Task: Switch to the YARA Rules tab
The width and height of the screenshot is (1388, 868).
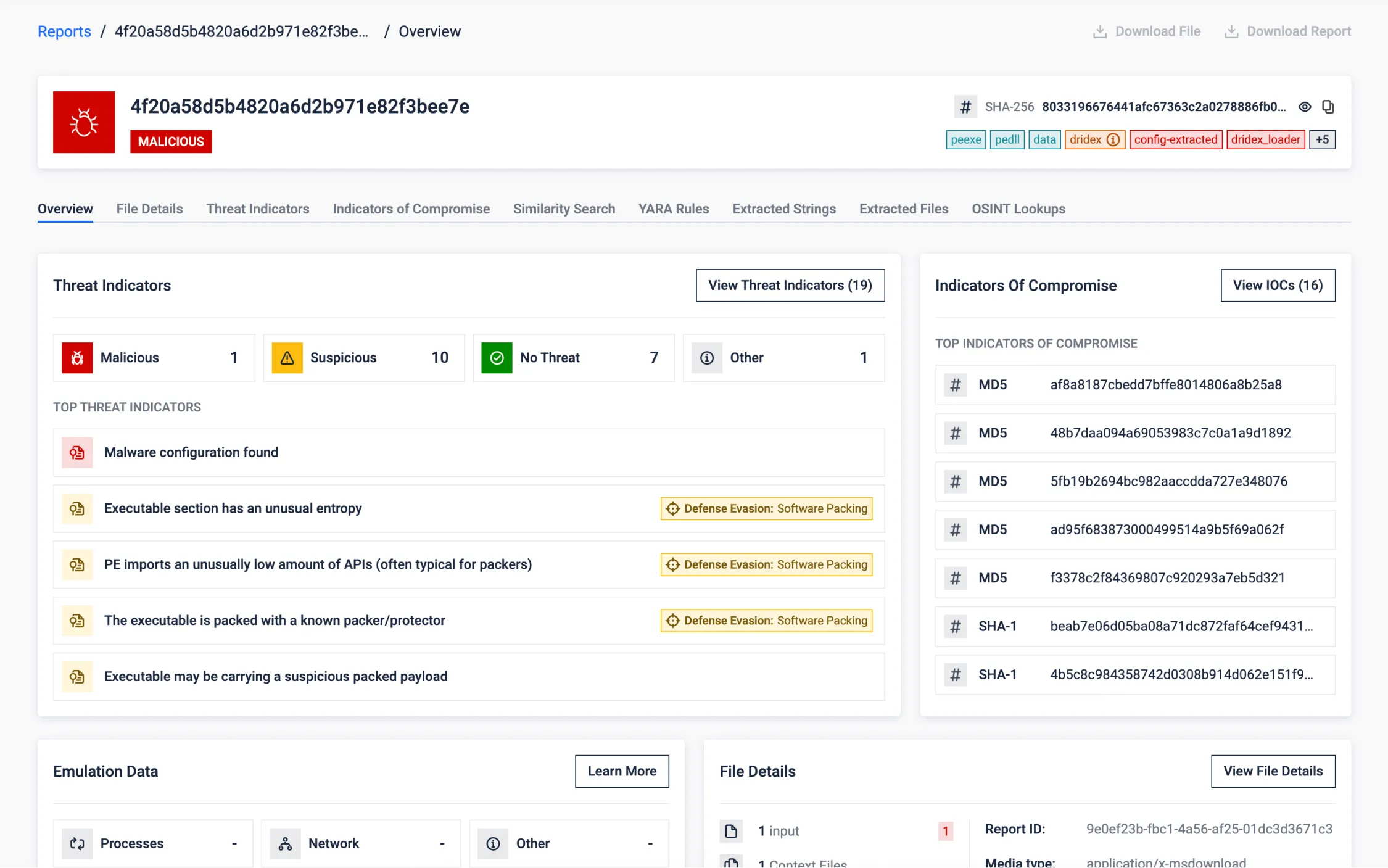Action: (x=673, y=209)
